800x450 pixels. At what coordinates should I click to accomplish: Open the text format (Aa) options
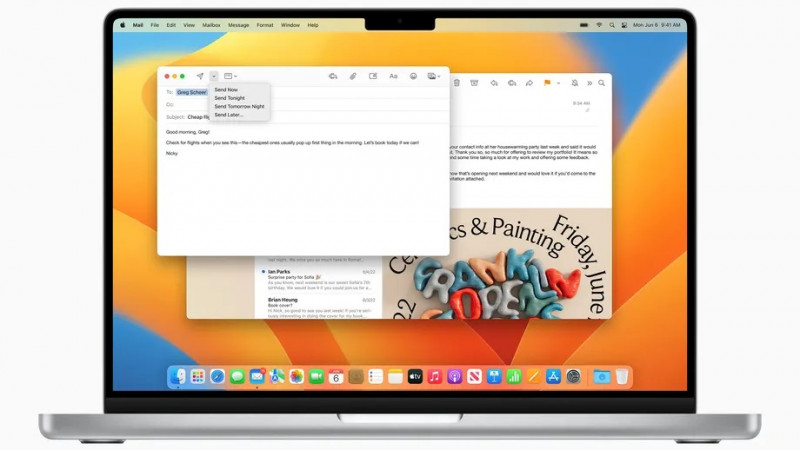(393, 76)
